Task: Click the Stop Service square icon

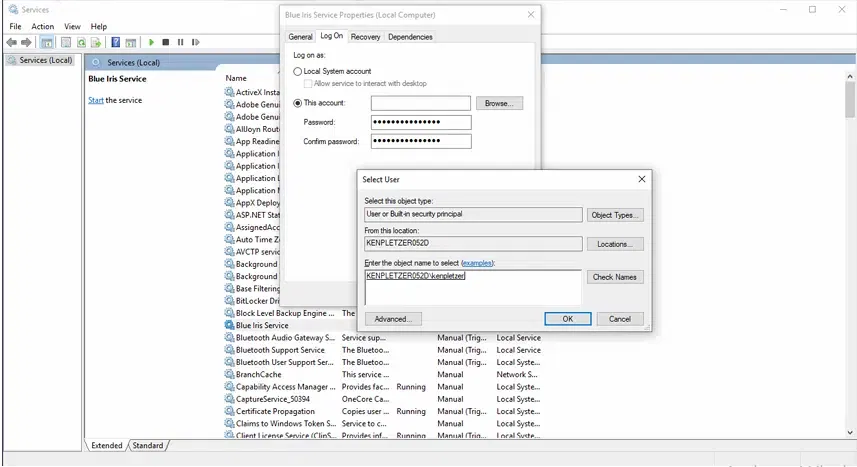Action: point(166,42)
